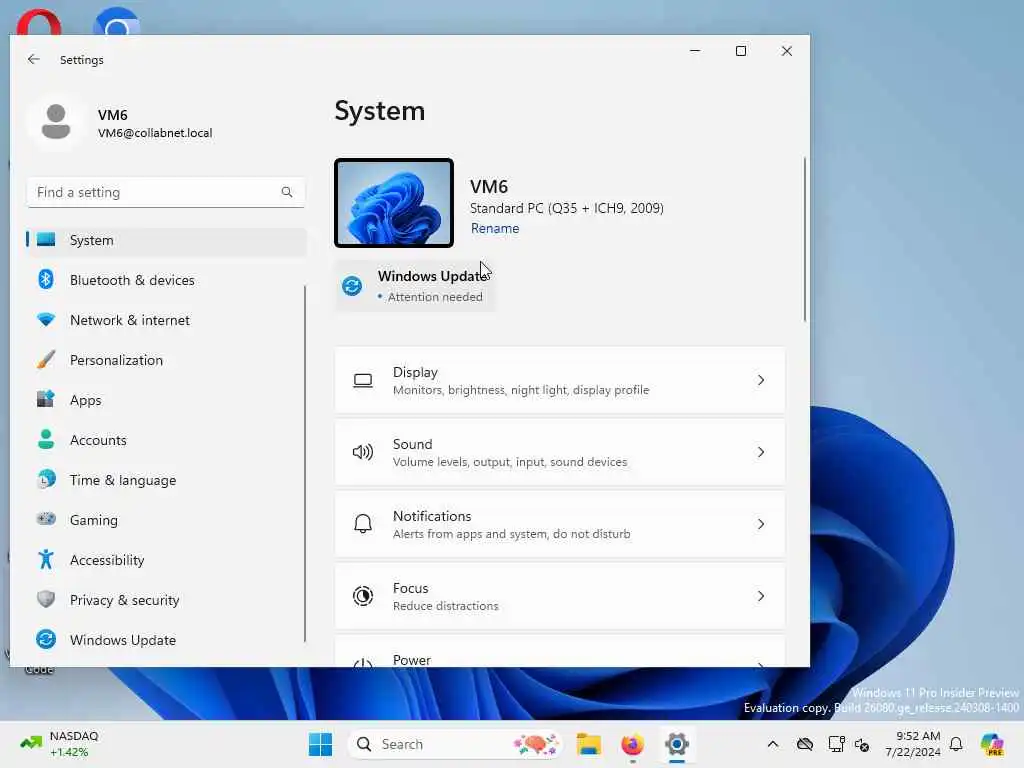
Task: Click the Rename link under VM6
Action: (x=495, y=228)
